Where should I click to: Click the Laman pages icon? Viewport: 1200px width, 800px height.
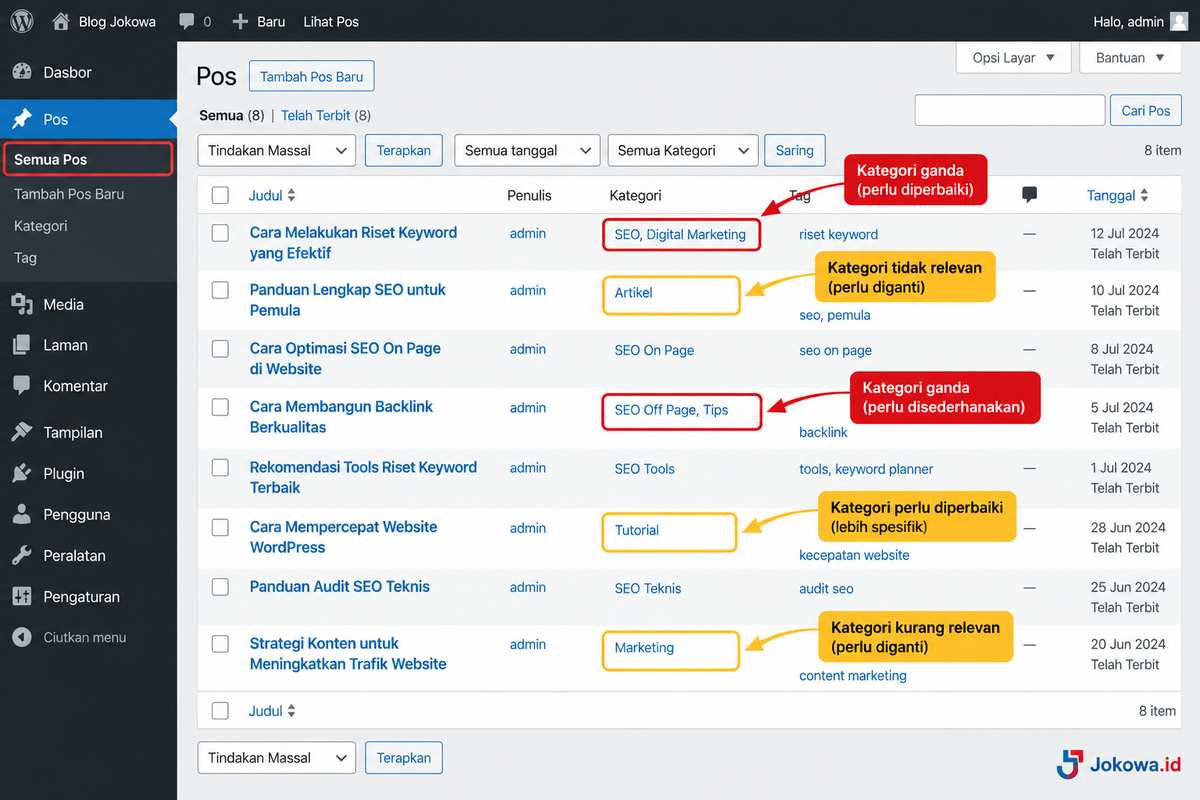click(x=22, y=345)
